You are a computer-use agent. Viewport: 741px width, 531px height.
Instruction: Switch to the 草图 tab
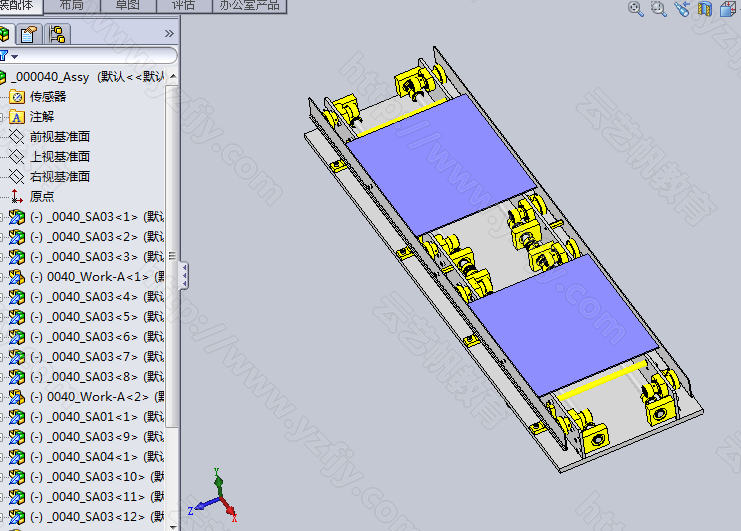[x=128, y=6]
